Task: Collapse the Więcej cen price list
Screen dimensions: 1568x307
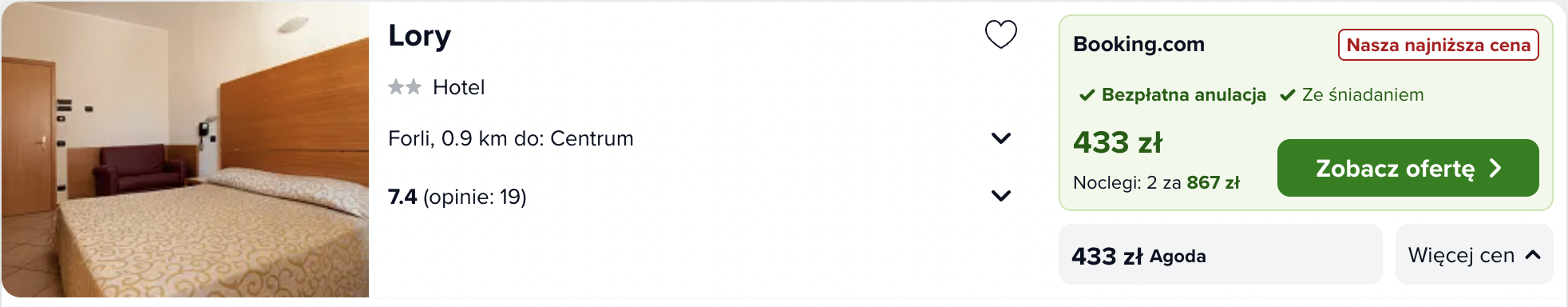Action: (1474, 254)
